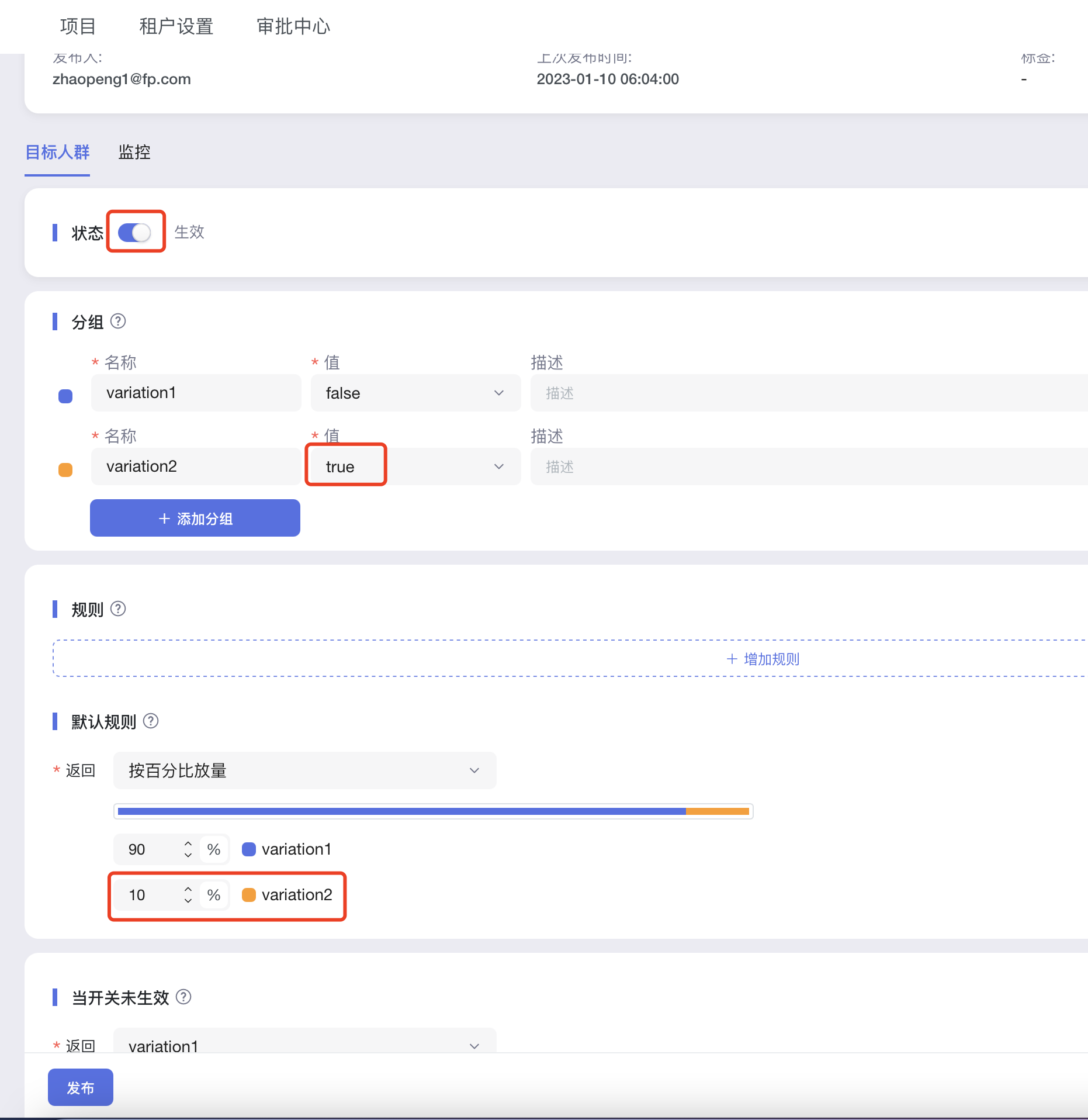Open the 租户设置 menu
The height and width of the screenshot is (1120, 1088).
(x=176, y=26)
